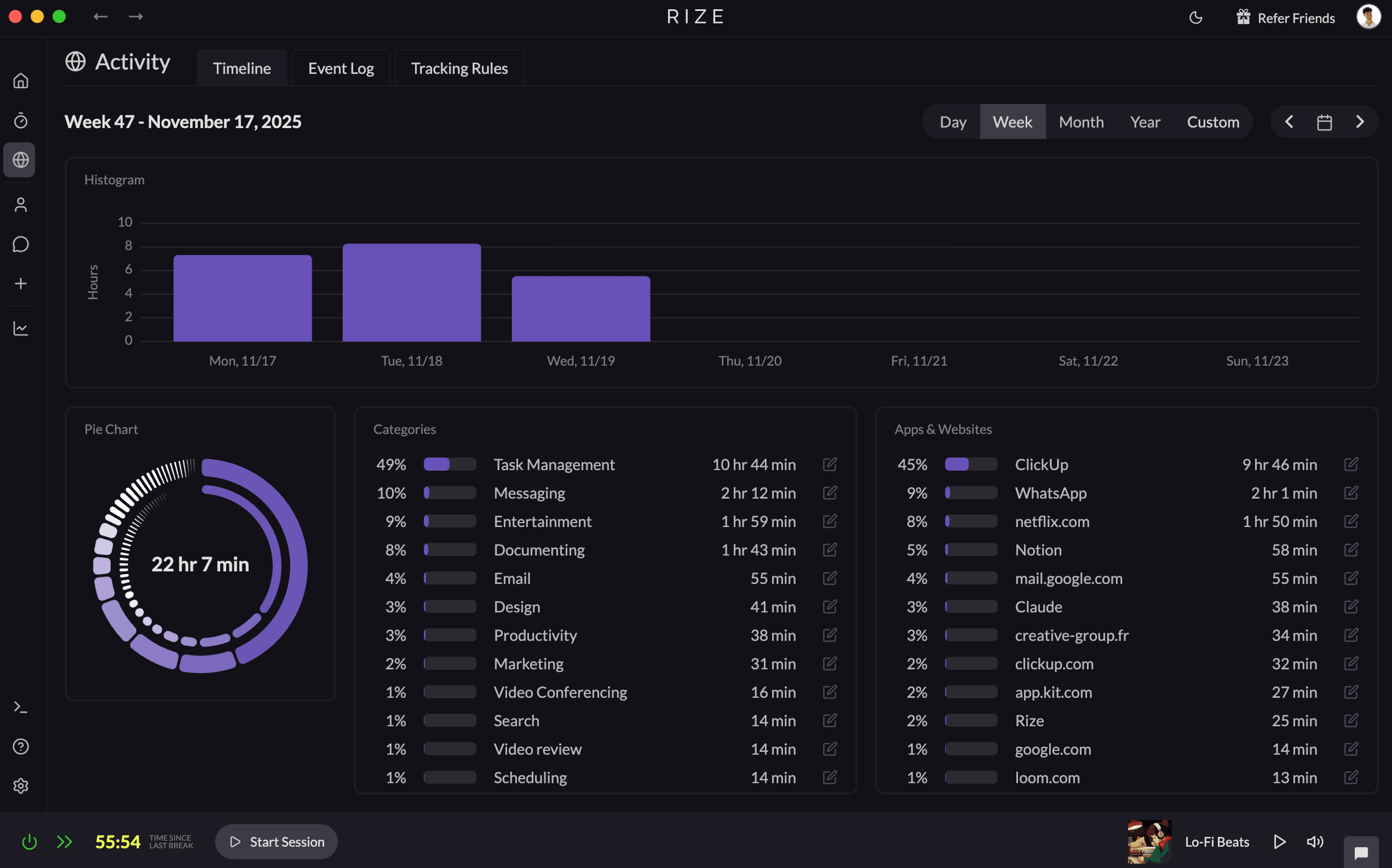This screenshot has width=1392, height=868.
Task: Open the terminal prompt icon in sidebar
Action: [21, 707]
